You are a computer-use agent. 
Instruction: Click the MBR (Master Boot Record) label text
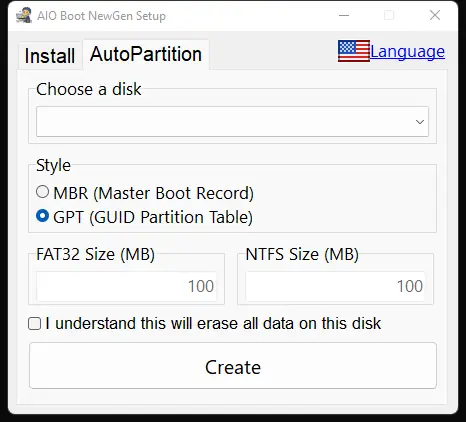tap(154, 193)
